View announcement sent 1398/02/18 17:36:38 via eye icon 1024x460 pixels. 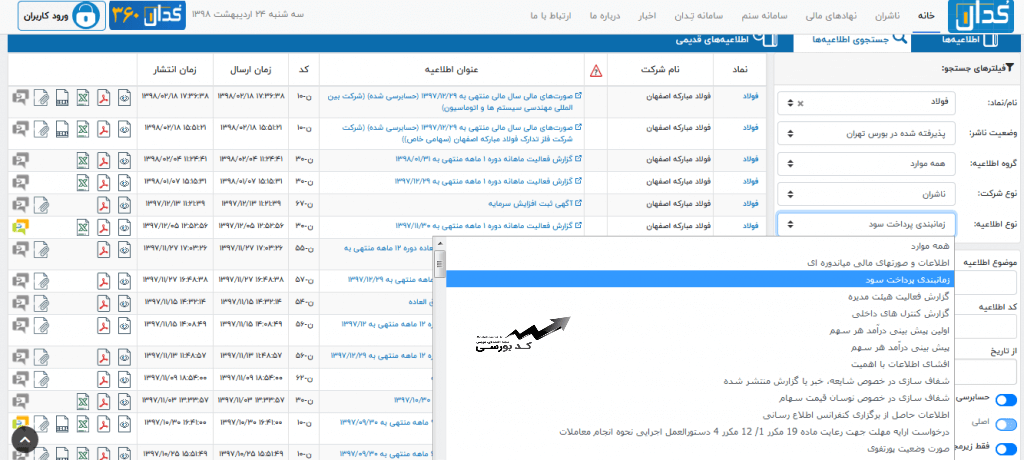pyautogui.click(x=124, y=97)
